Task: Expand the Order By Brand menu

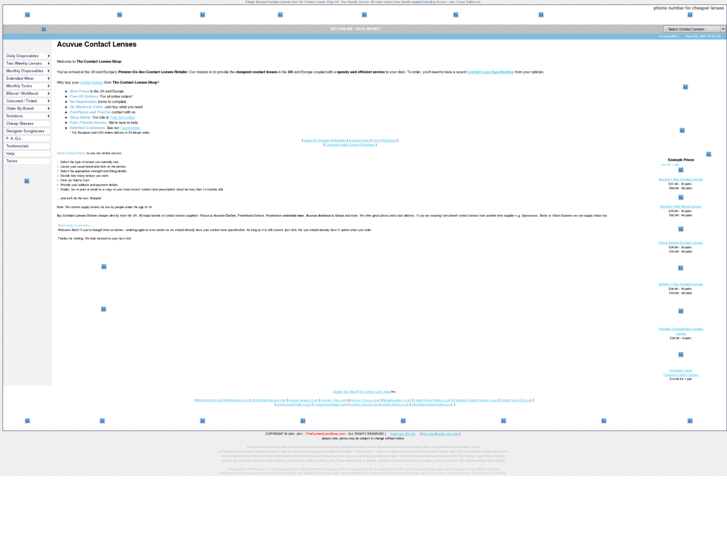Action: point(27,109)
